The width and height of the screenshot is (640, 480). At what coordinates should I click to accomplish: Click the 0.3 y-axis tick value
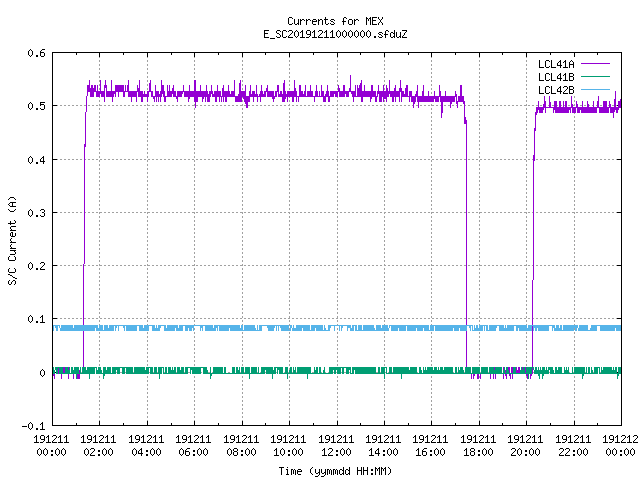pyautogui.click(x=36, y=213)
